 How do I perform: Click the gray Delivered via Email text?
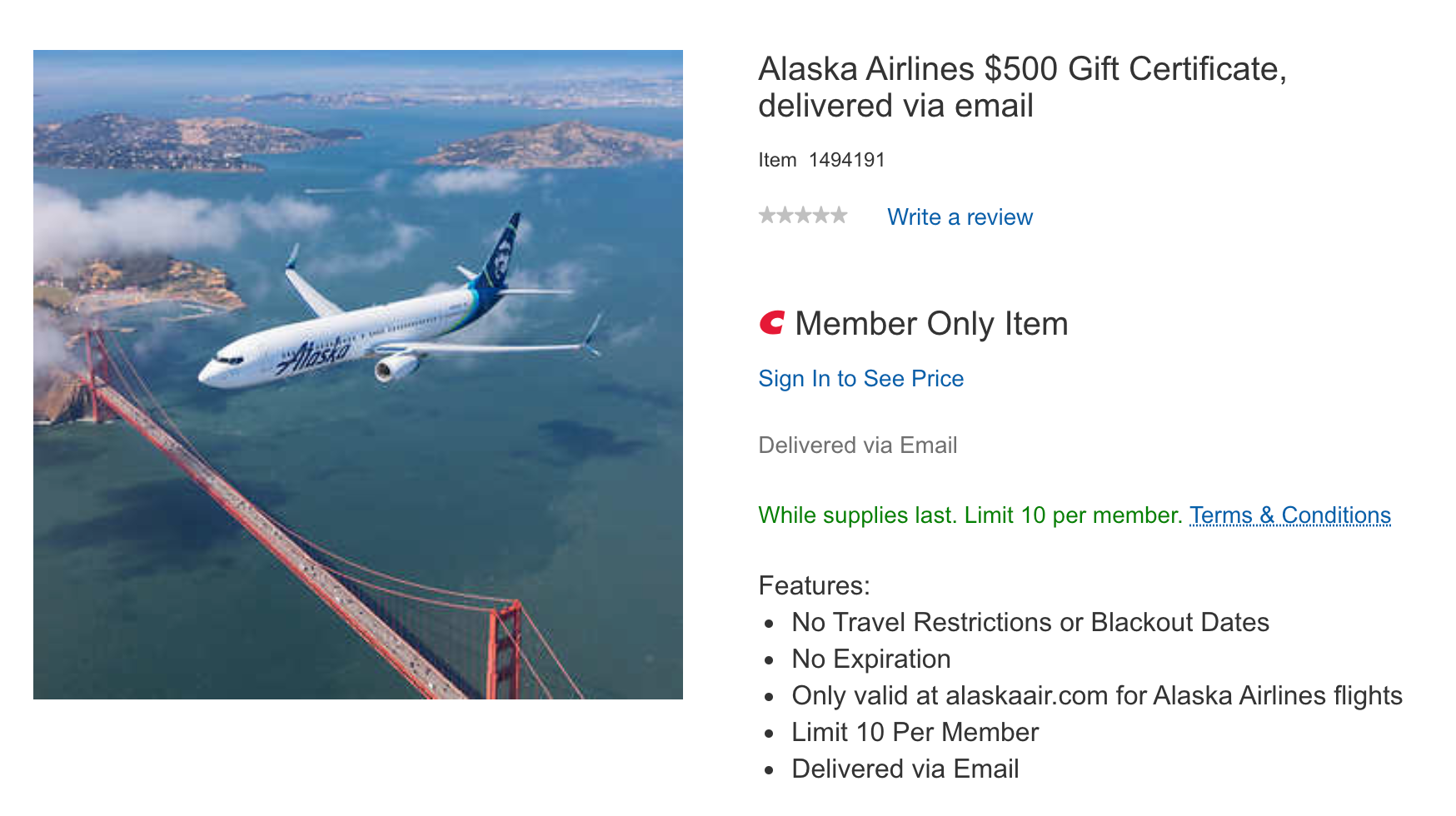coord(857,445)
